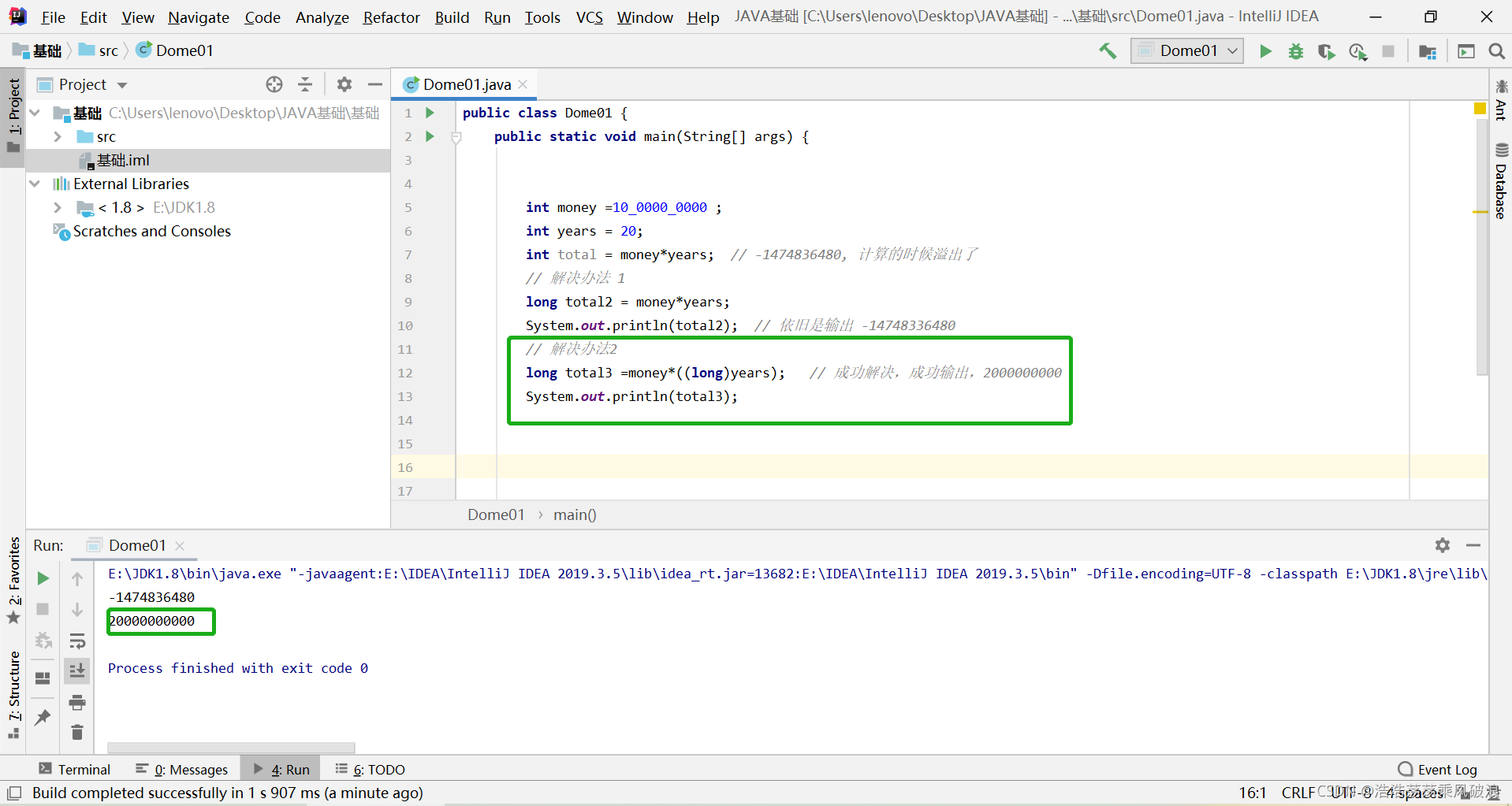Toggle tool window bars icon in status bar corner

tap(14, 793)
